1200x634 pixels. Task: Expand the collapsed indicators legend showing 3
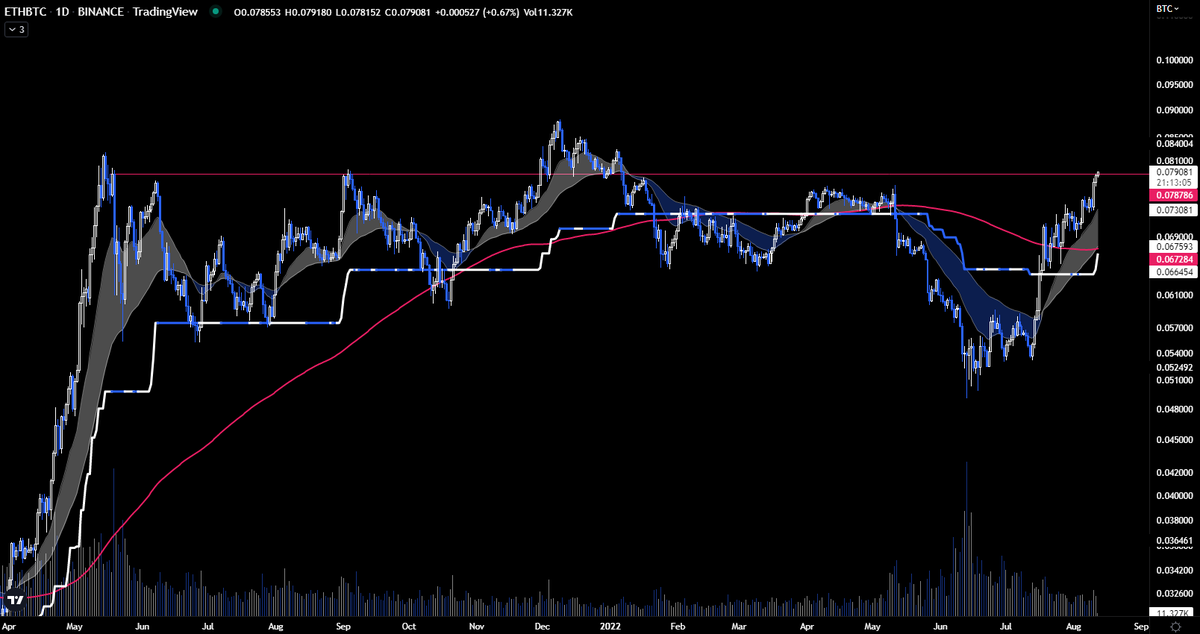16,30
